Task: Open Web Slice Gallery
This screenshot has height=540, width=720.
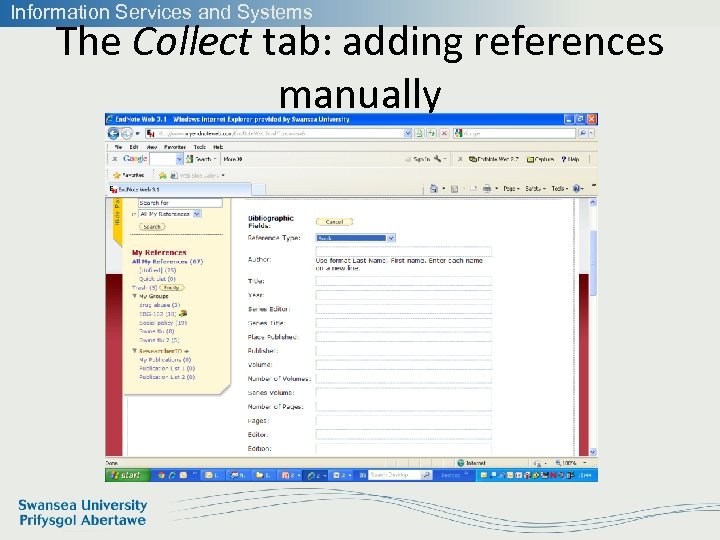Action: tap(197, 175)
